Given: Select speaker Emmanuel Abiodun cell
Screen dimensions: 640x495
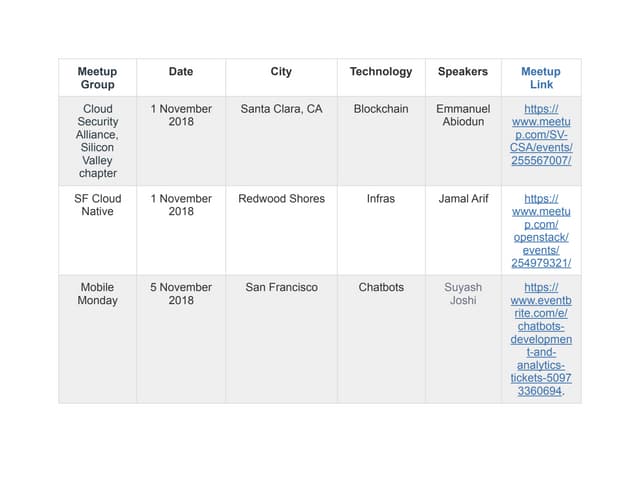Looking at the screenshot, I should (463, 115).
